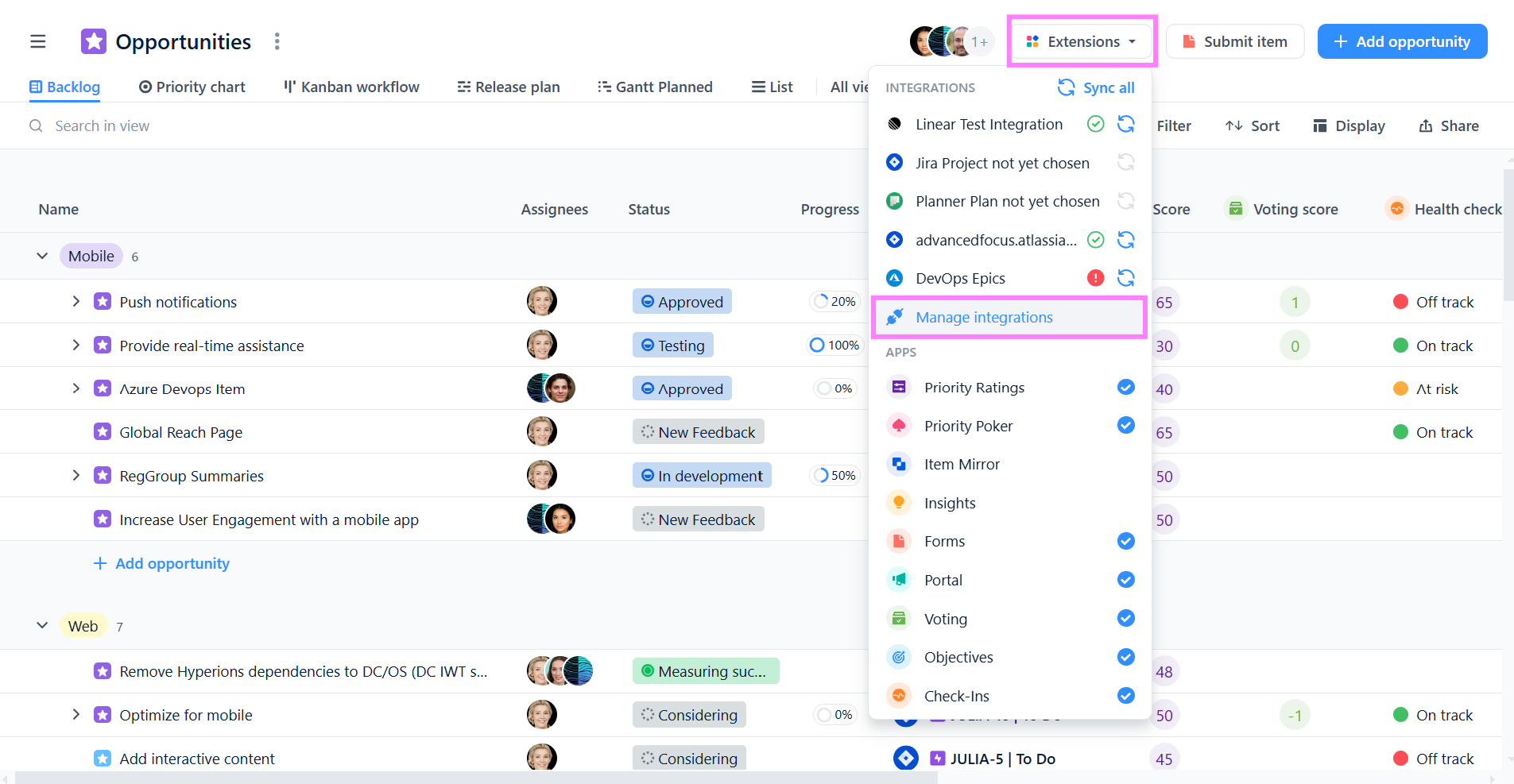Enable the Item Mirror app

1009,464
